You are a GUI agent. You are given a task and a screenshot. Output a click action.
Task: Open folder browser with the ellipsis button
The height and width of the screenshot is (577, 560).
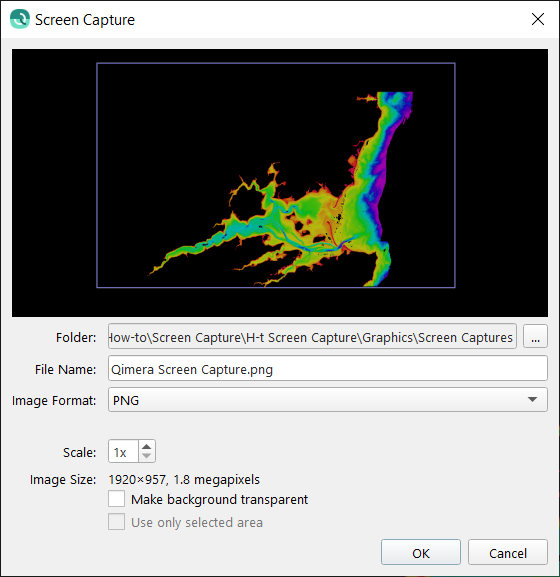[535, 336]
